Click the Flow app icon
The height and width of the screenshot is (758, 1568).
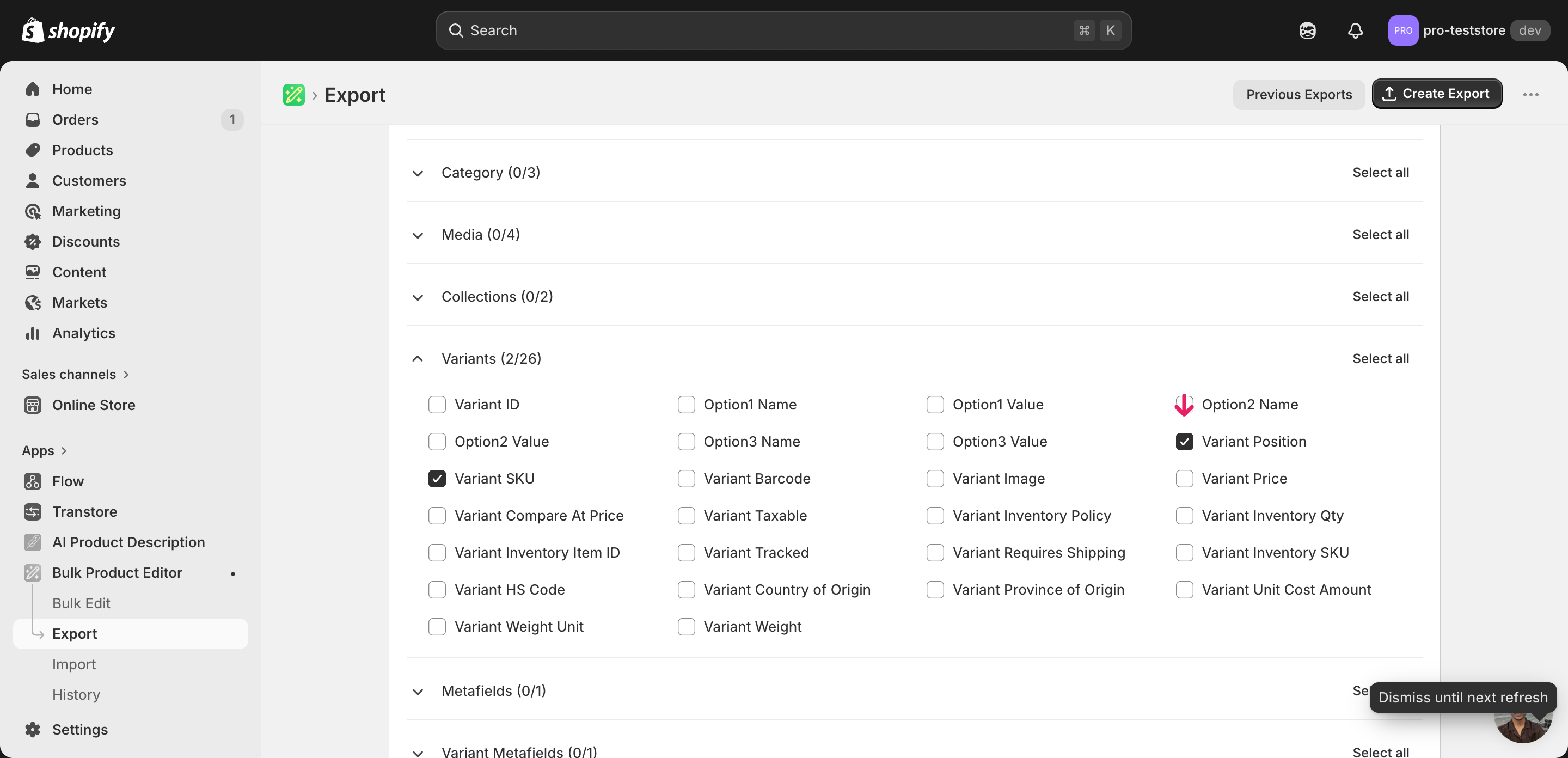click(x=33, y=480)
